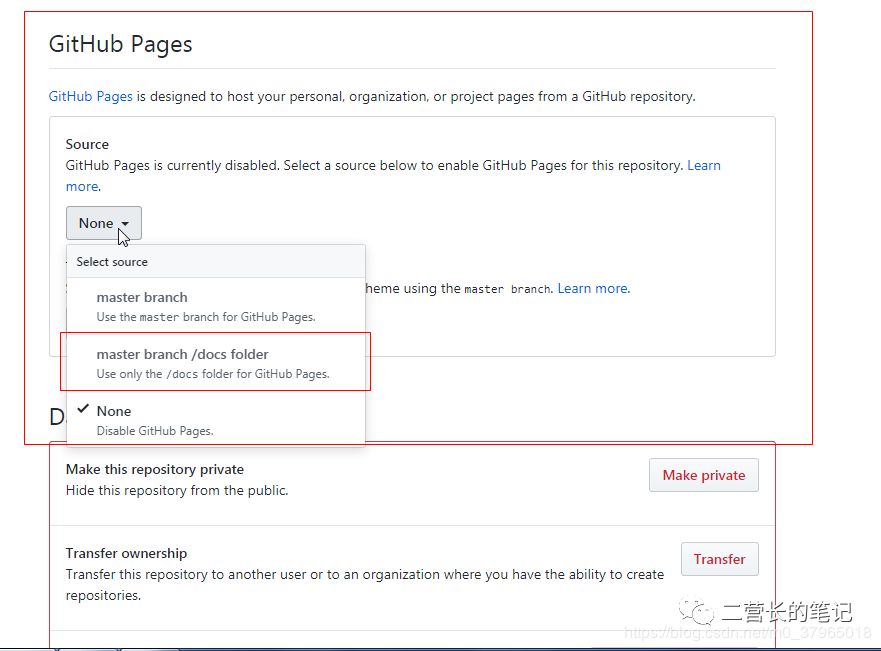Open the GitHub Pages link

(x=90, y=97)
